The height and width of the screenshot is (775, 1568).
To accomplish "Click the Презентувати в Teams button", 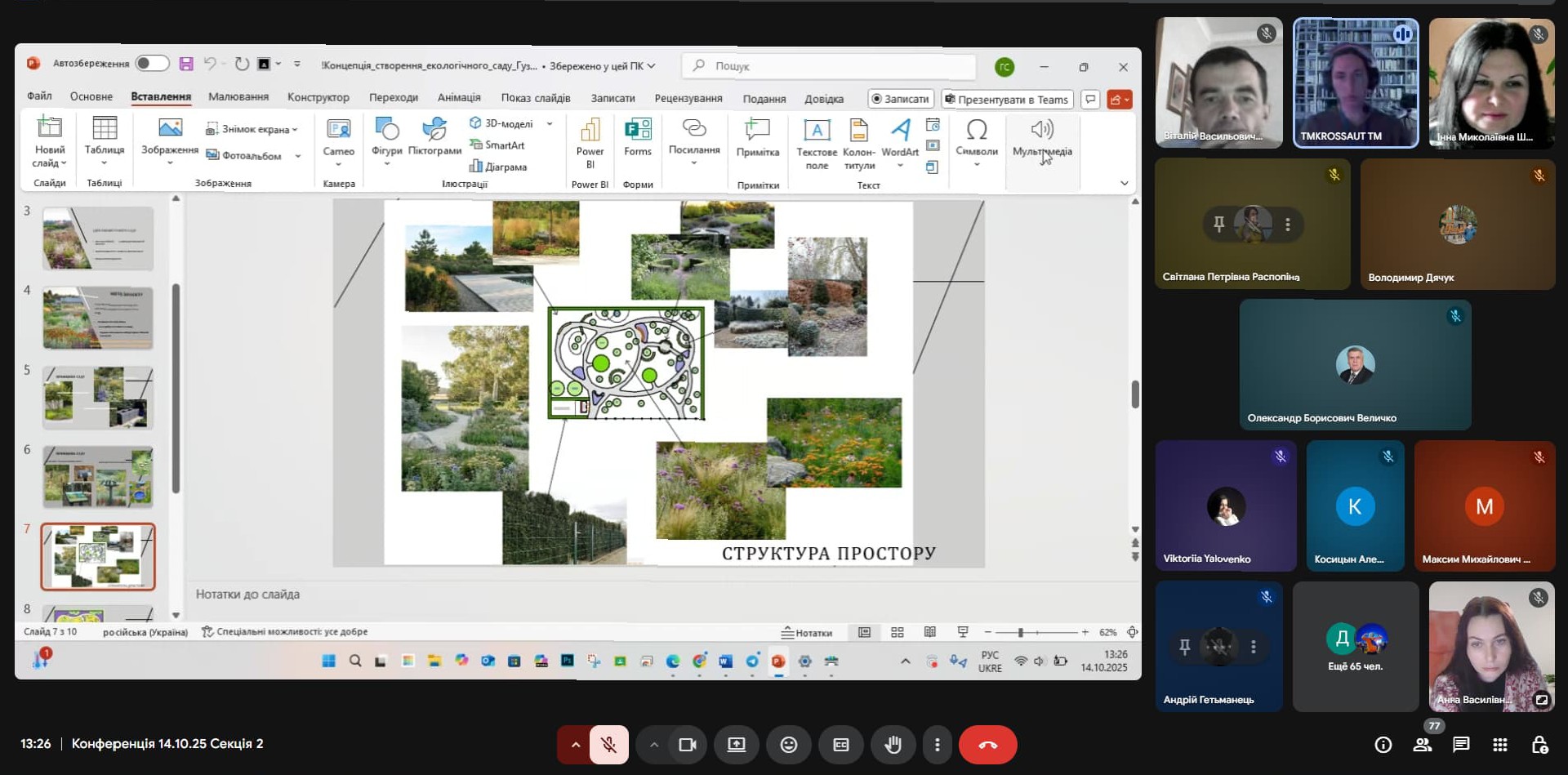I will coord(1006,99).
